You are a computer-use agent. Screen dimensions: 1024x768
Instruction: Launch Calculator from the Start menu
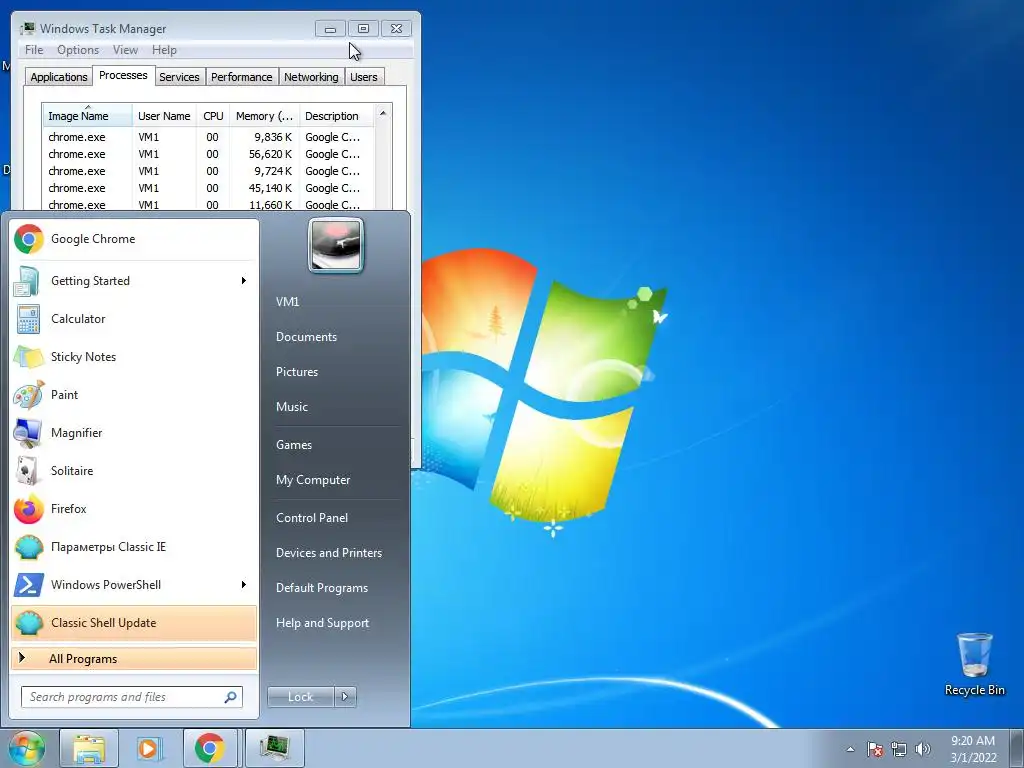coord(134,319)
